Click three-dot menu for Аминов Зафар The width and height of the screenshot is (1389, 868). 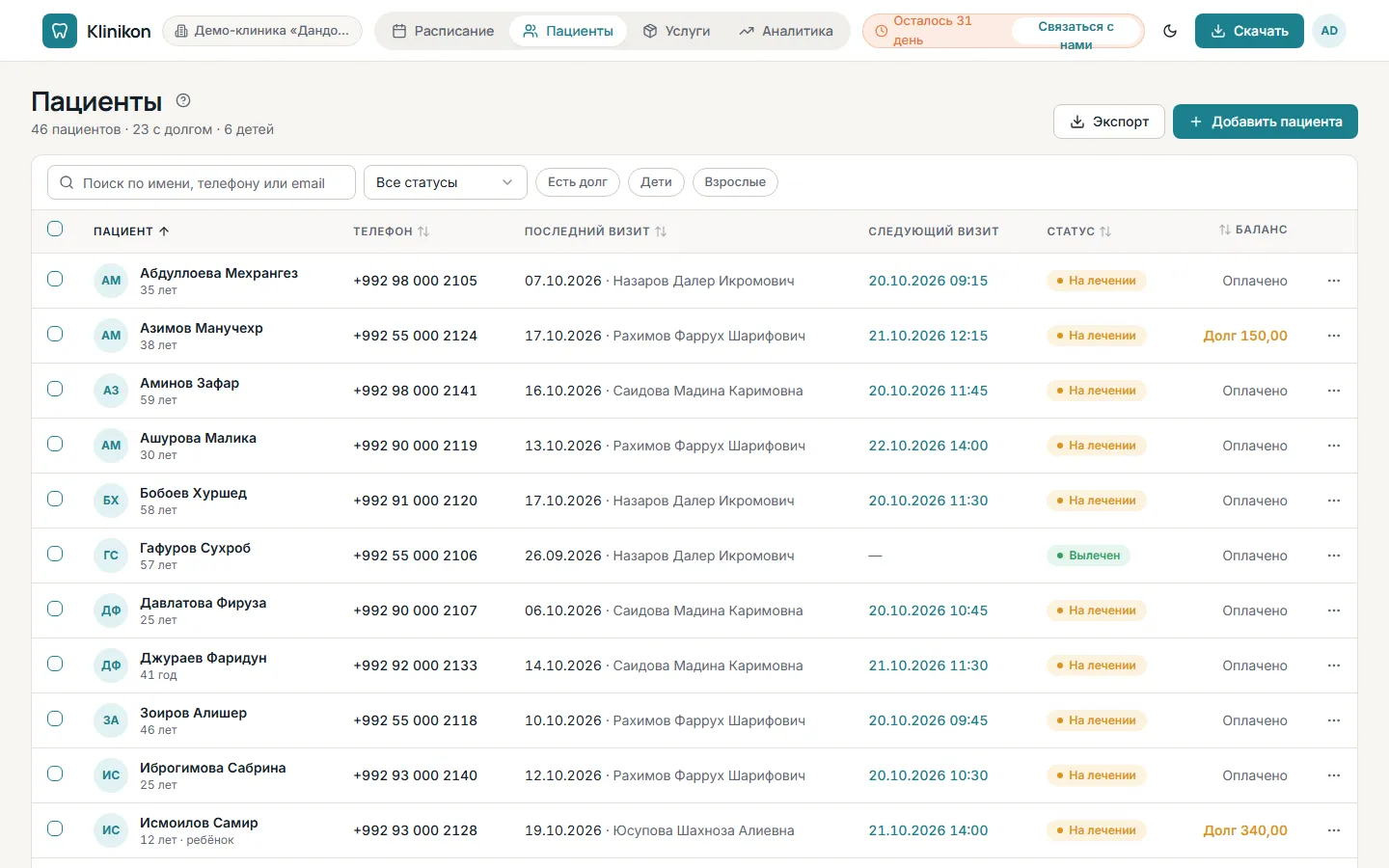point(1334,391)
